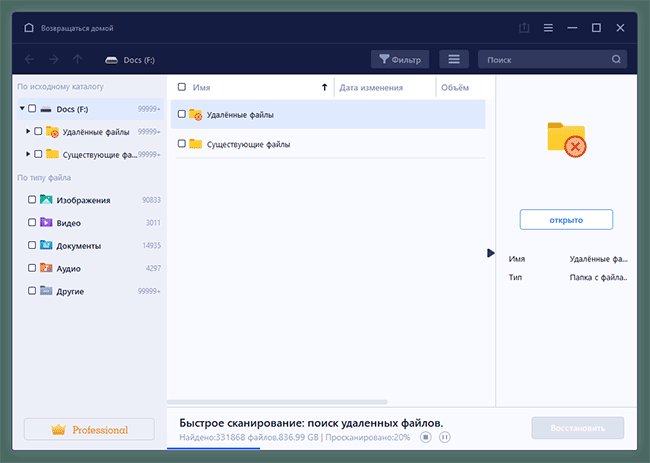This screenshot has height=463, width=650.
Task: Select Удалённые файлы row in file list
Action: [x=328, y=114]
